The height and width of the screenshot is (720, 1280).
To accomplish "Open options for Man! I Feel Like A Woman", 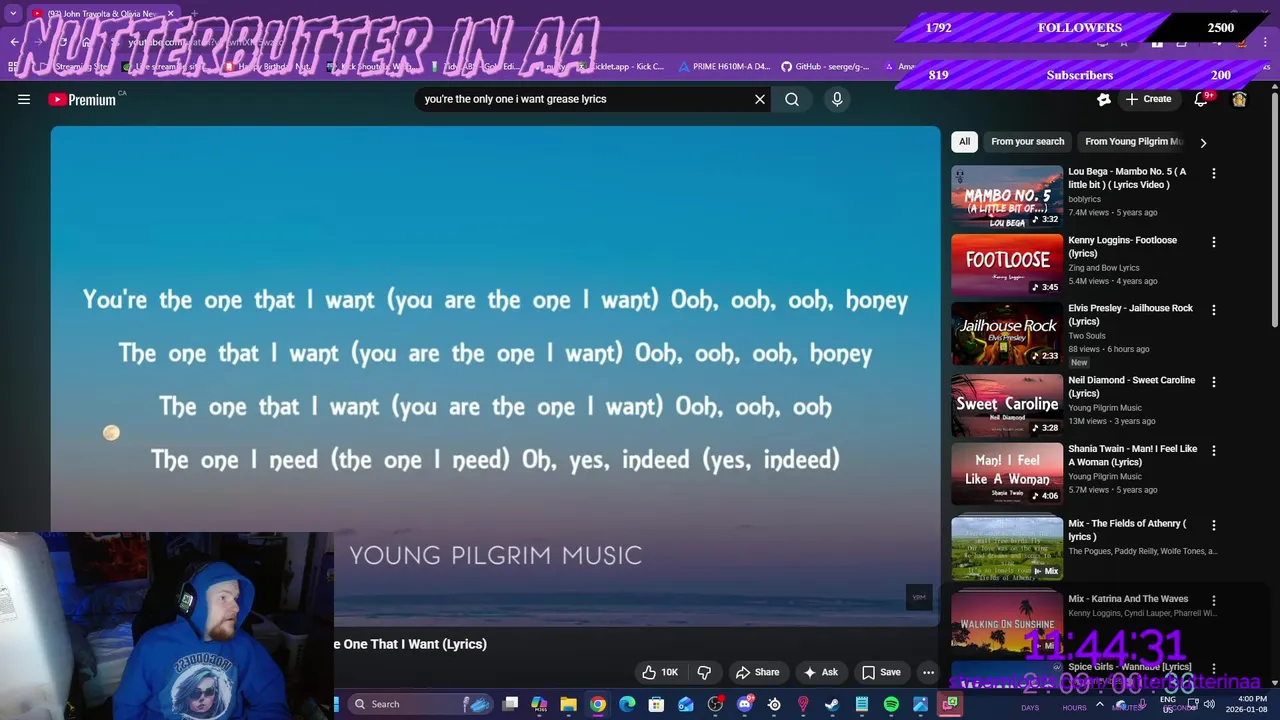I will 1214,451.
